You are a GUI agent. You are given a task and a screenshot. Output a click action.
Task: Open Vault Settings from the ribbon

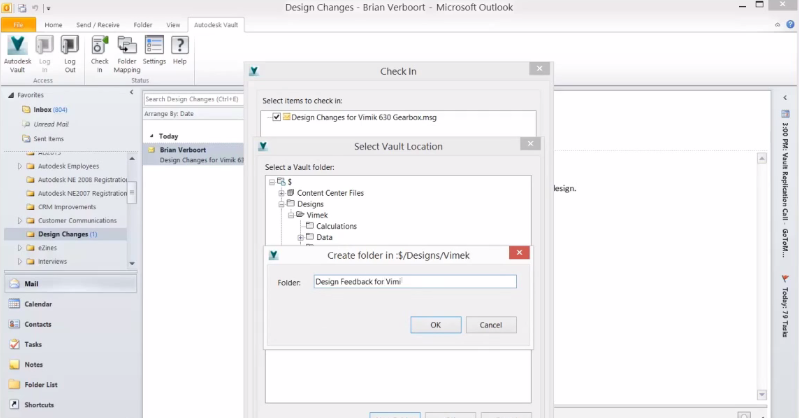[154, 50]
